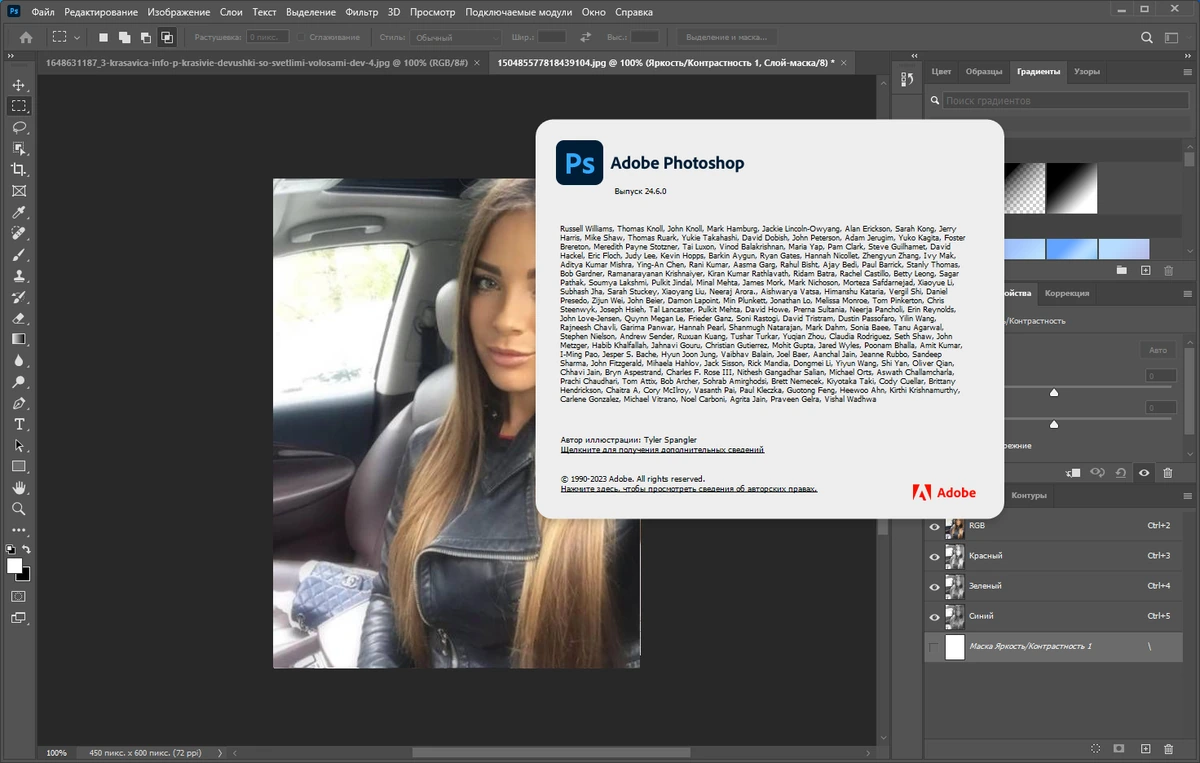Open the Слои menu
This screenshot has width=1200, height=763.
[x=231, y=12]
